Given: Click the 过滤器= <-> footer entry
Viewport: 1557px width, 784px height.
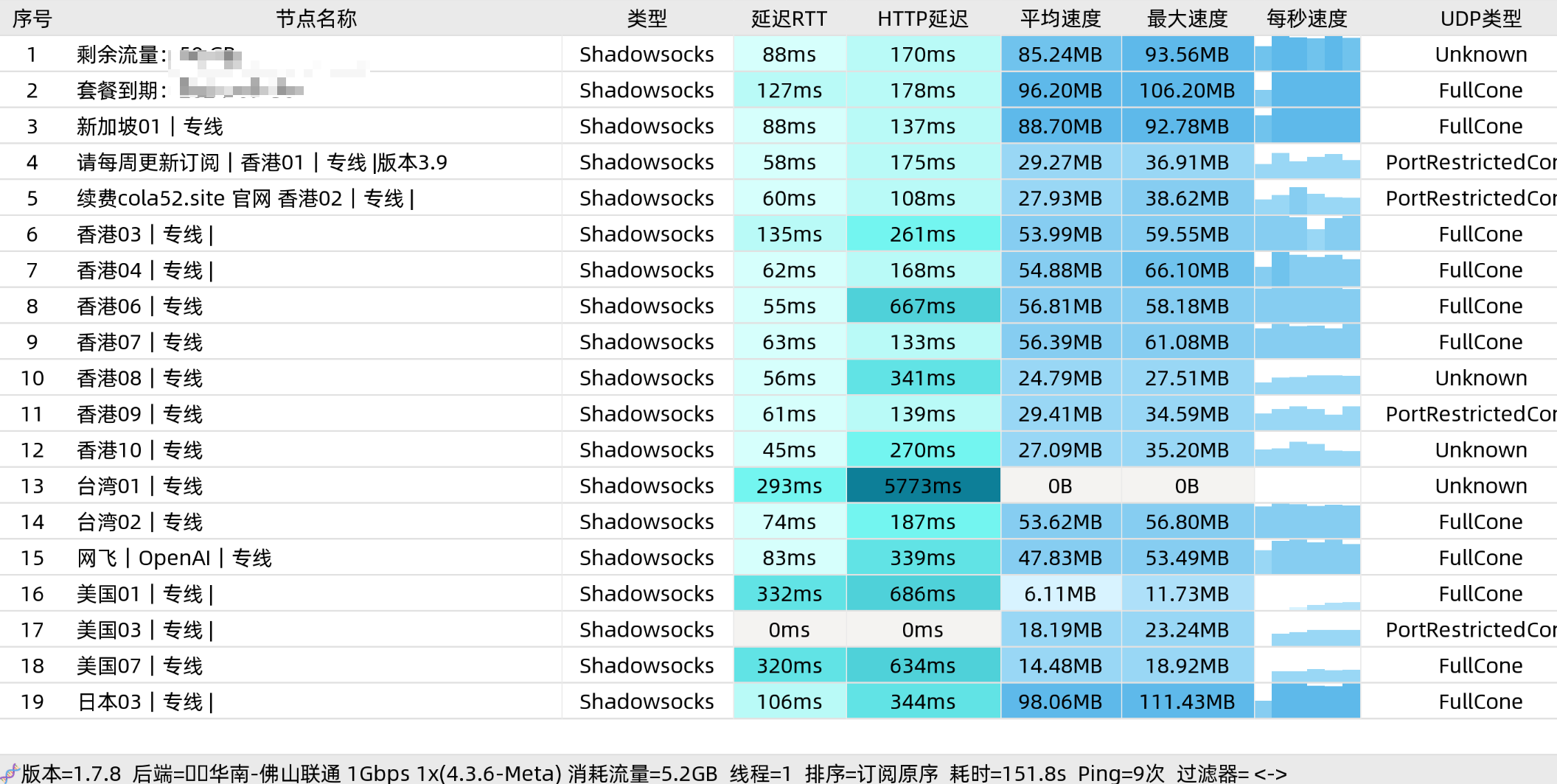Looking at the screenshot, I should click(x=1232, y=773).
